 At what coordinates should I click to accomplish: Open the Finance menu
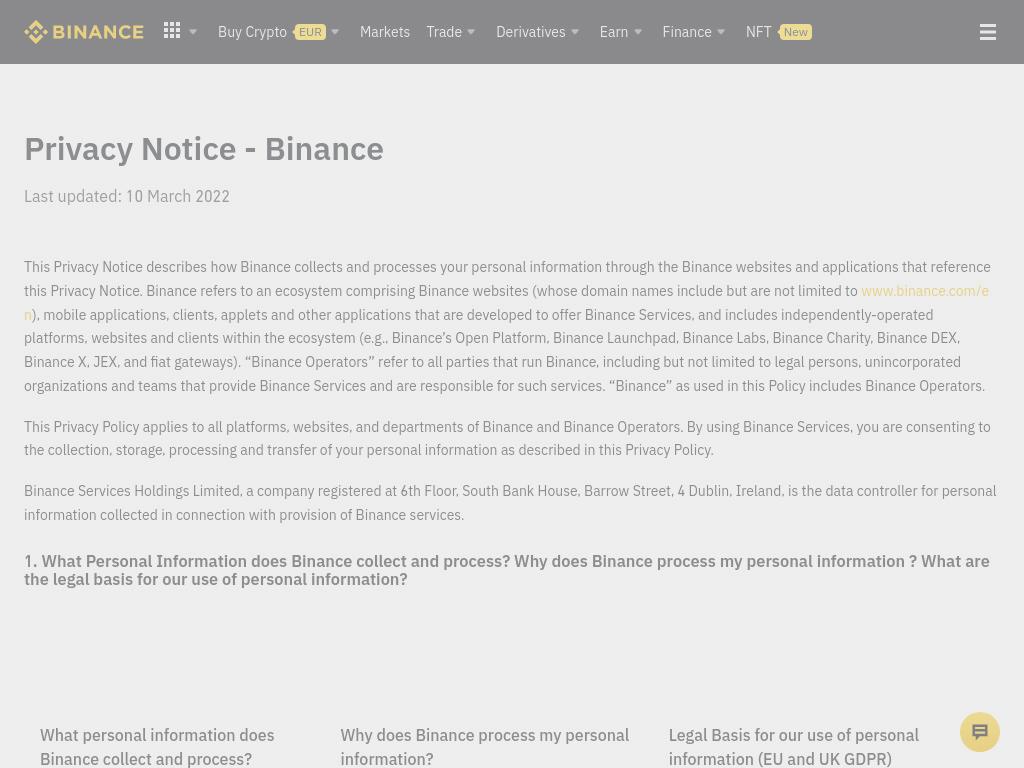pyautogui.click(x=687, y=32)
